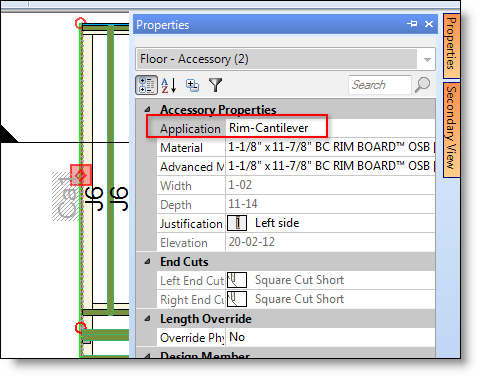This screenshot has width=477, height=375.
Task: Open the Floor - Accessory (2) dropdown
Action: coord(427,60)
